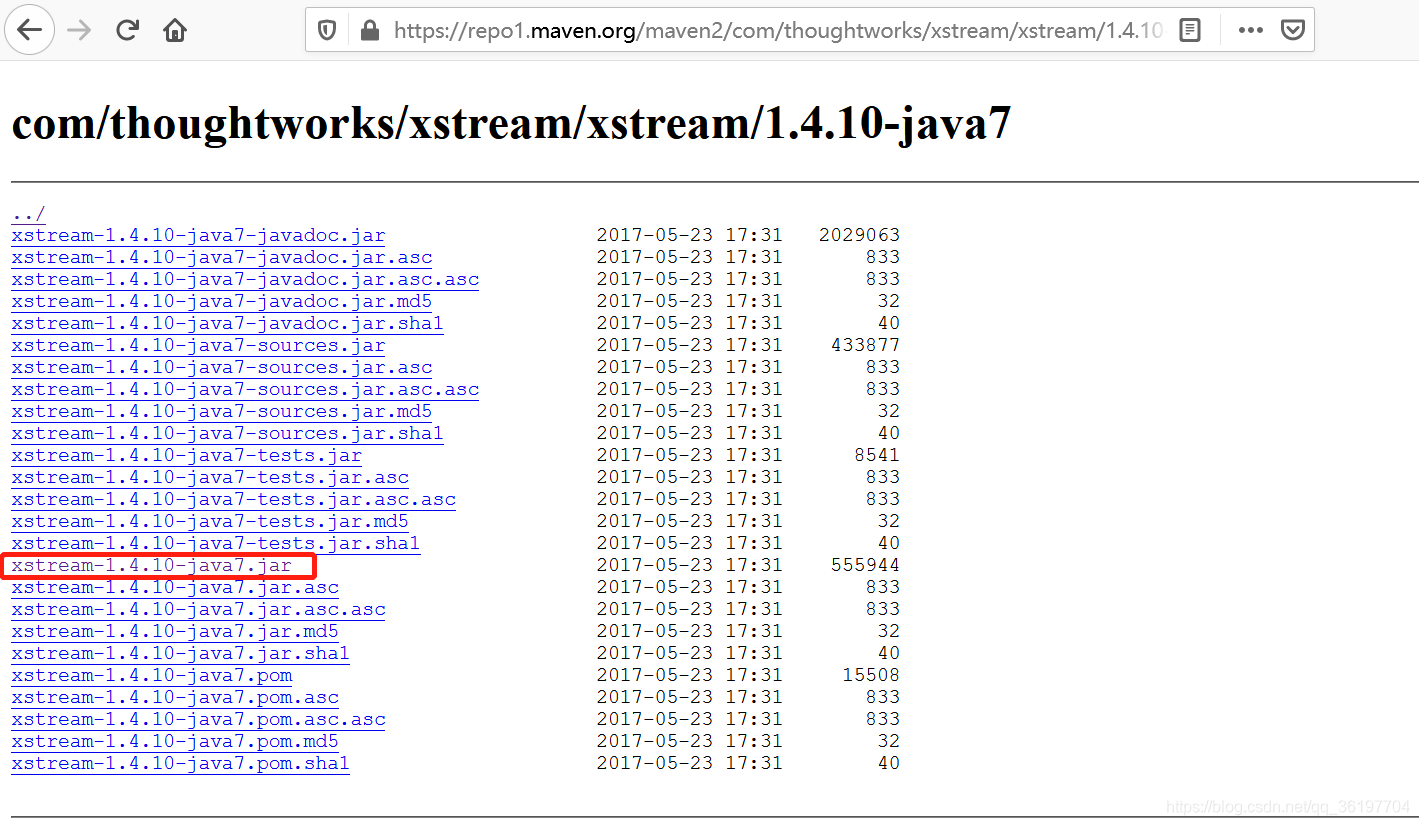Select the file size value 15508

(x=871, y=675)
